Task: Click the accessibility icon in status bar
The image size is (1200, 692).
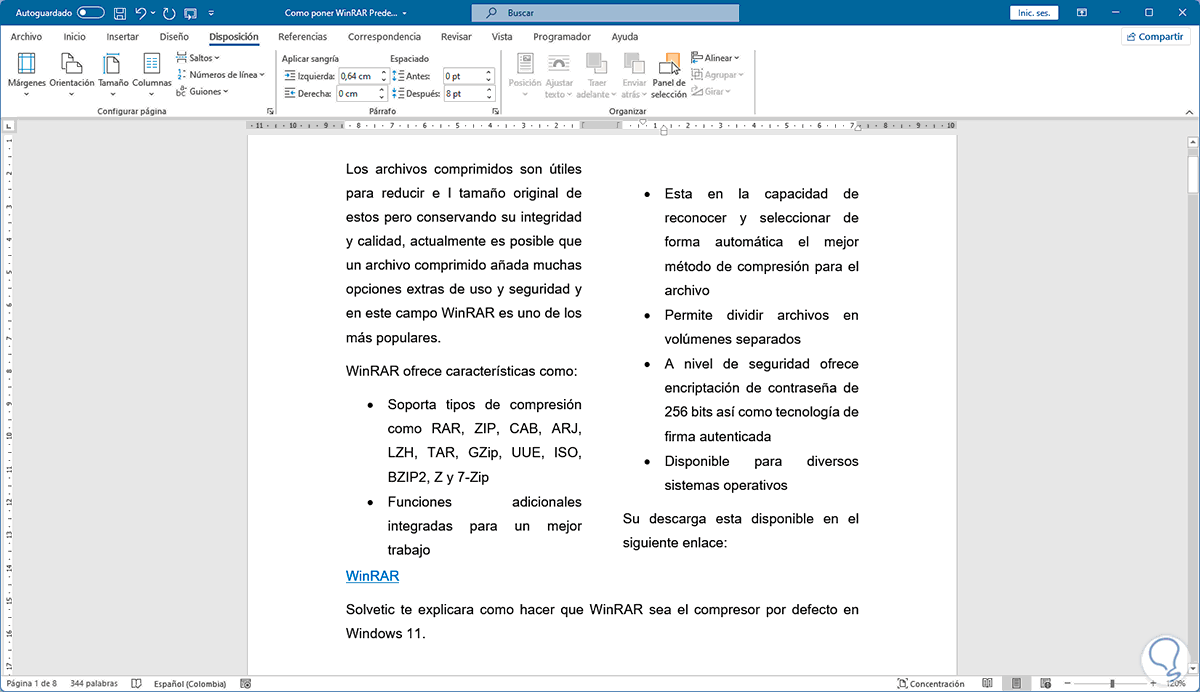Action: 246,684
